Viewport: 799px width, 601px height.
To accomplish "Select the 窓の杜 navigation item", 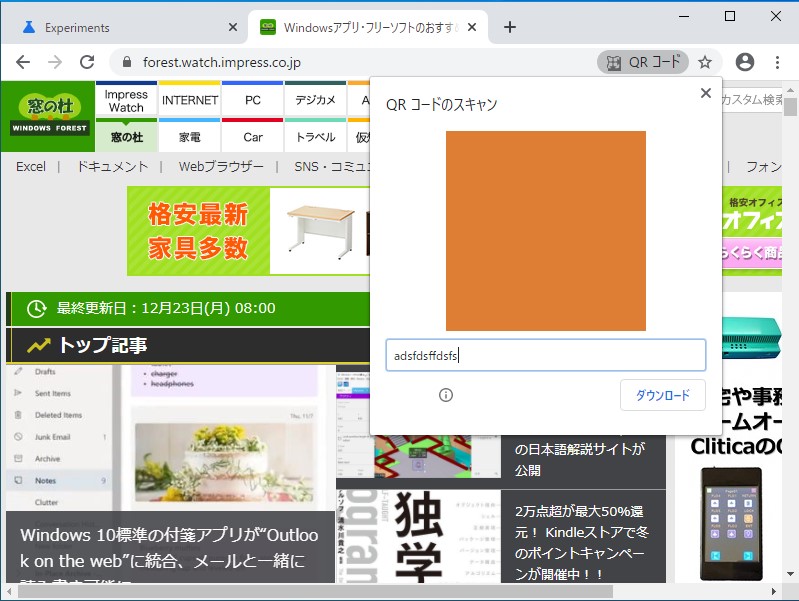I will pyautogui.click(x=126, y=137).
